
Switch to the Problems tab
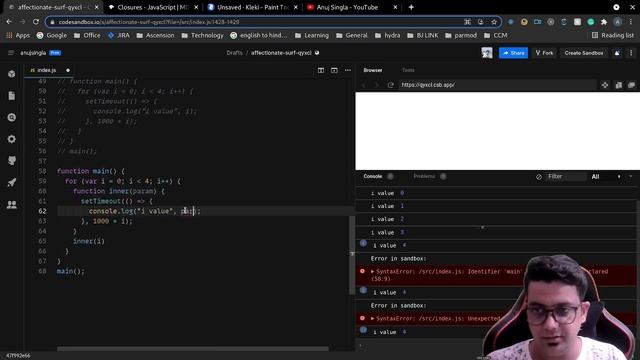[424, 176]
